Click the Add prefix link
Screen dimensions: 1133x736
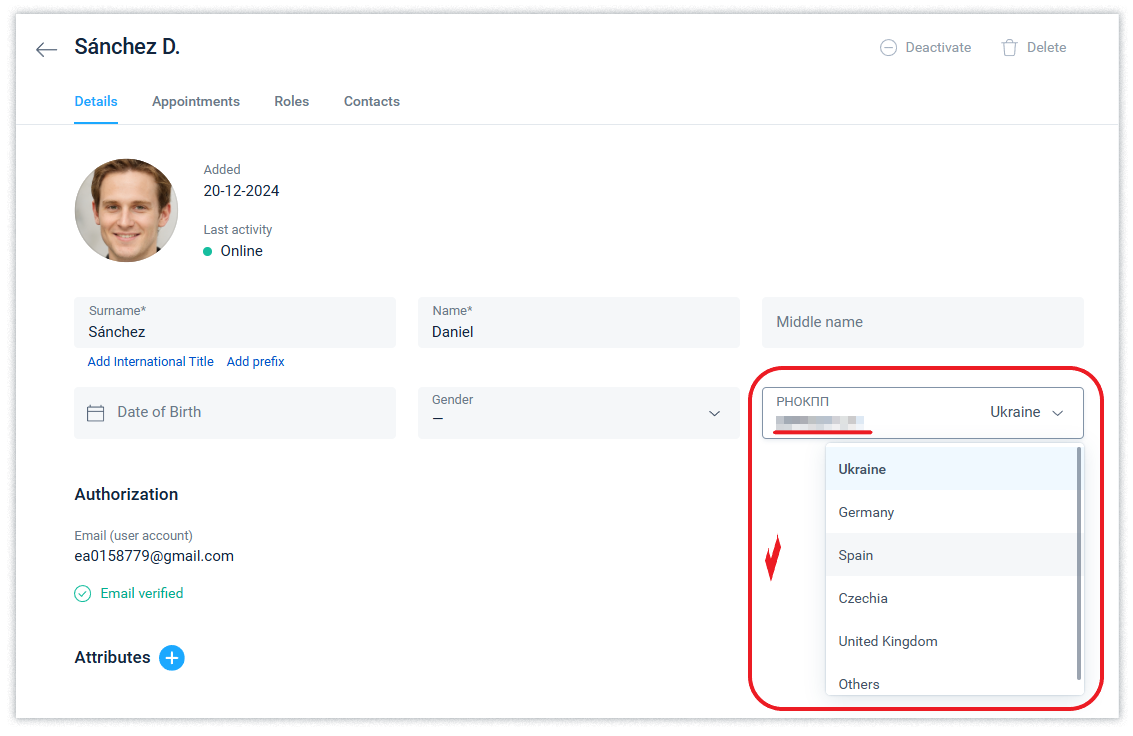255,362
